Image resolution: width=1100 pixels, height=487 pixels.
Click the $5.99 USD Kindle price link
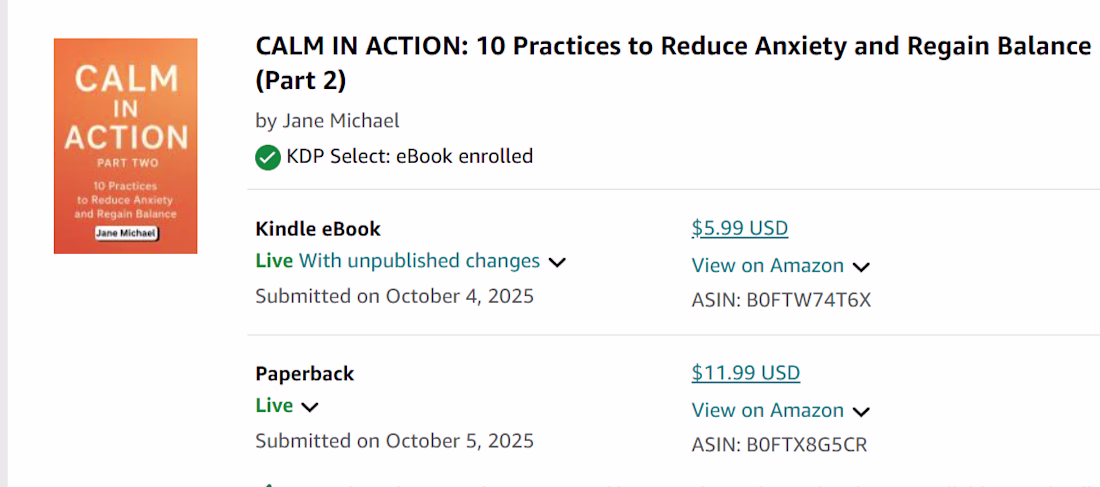coord(740,229)
